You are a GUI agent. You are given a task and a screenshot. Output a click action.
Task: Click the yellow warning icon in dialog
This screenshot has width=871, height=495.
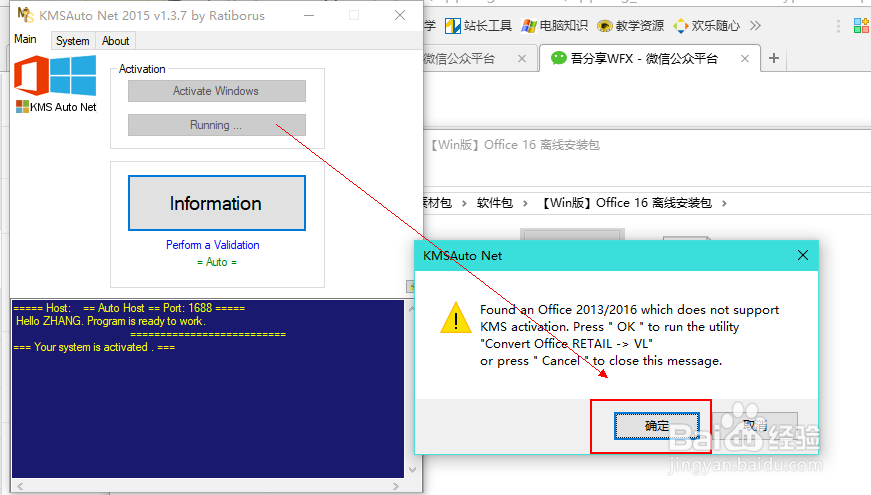456,318
